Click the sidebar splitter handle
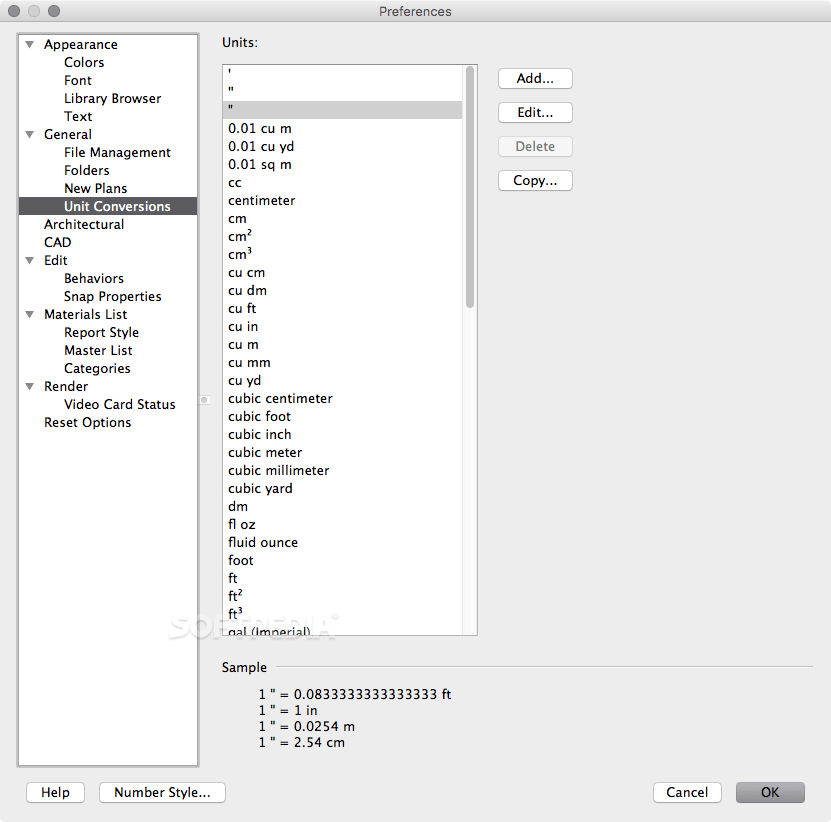 click(x=204, y=400)
